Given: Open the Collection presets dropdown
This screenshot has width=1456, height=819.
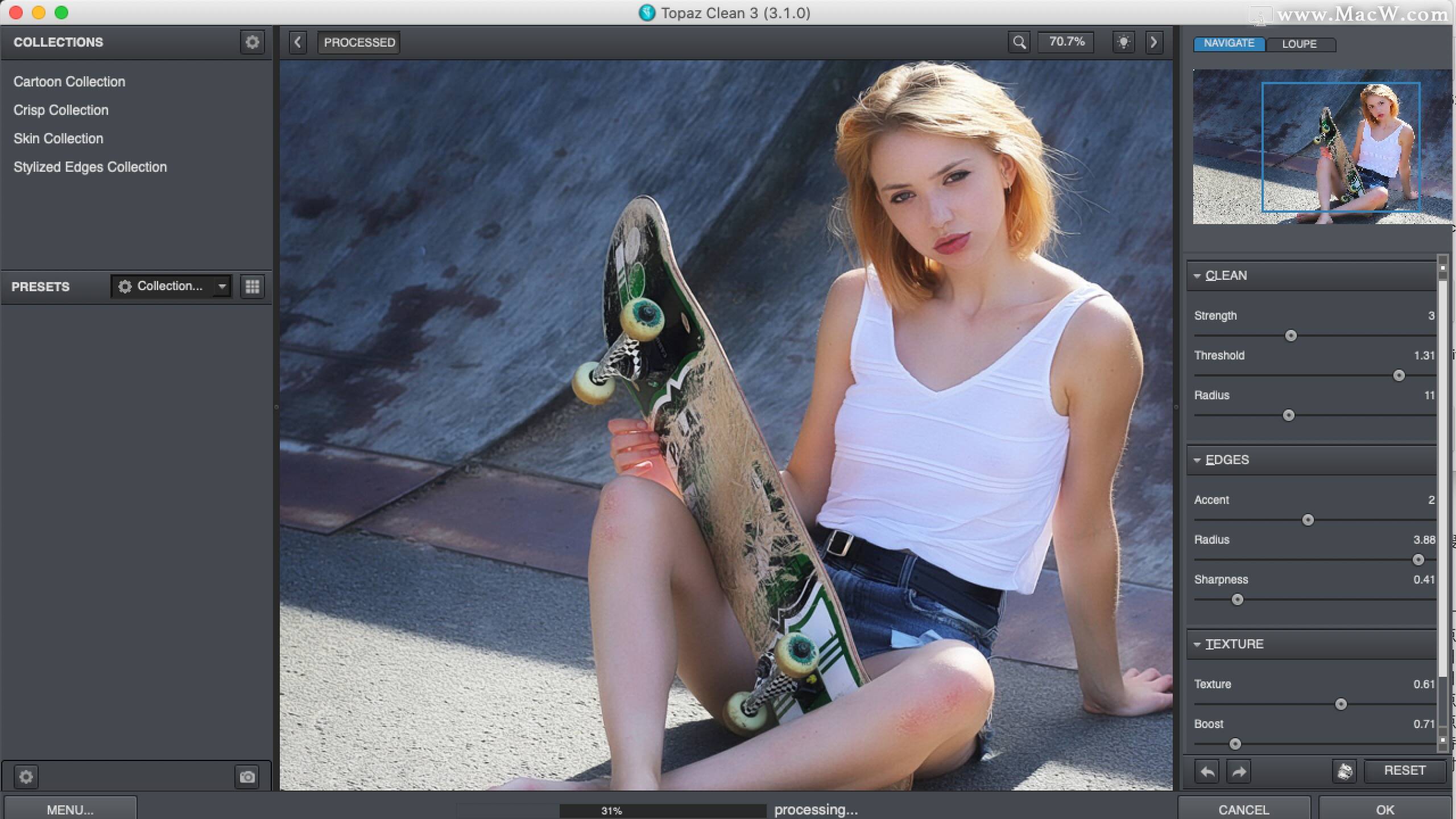Looking at the screenshot, I should click(x=171, y=286).
